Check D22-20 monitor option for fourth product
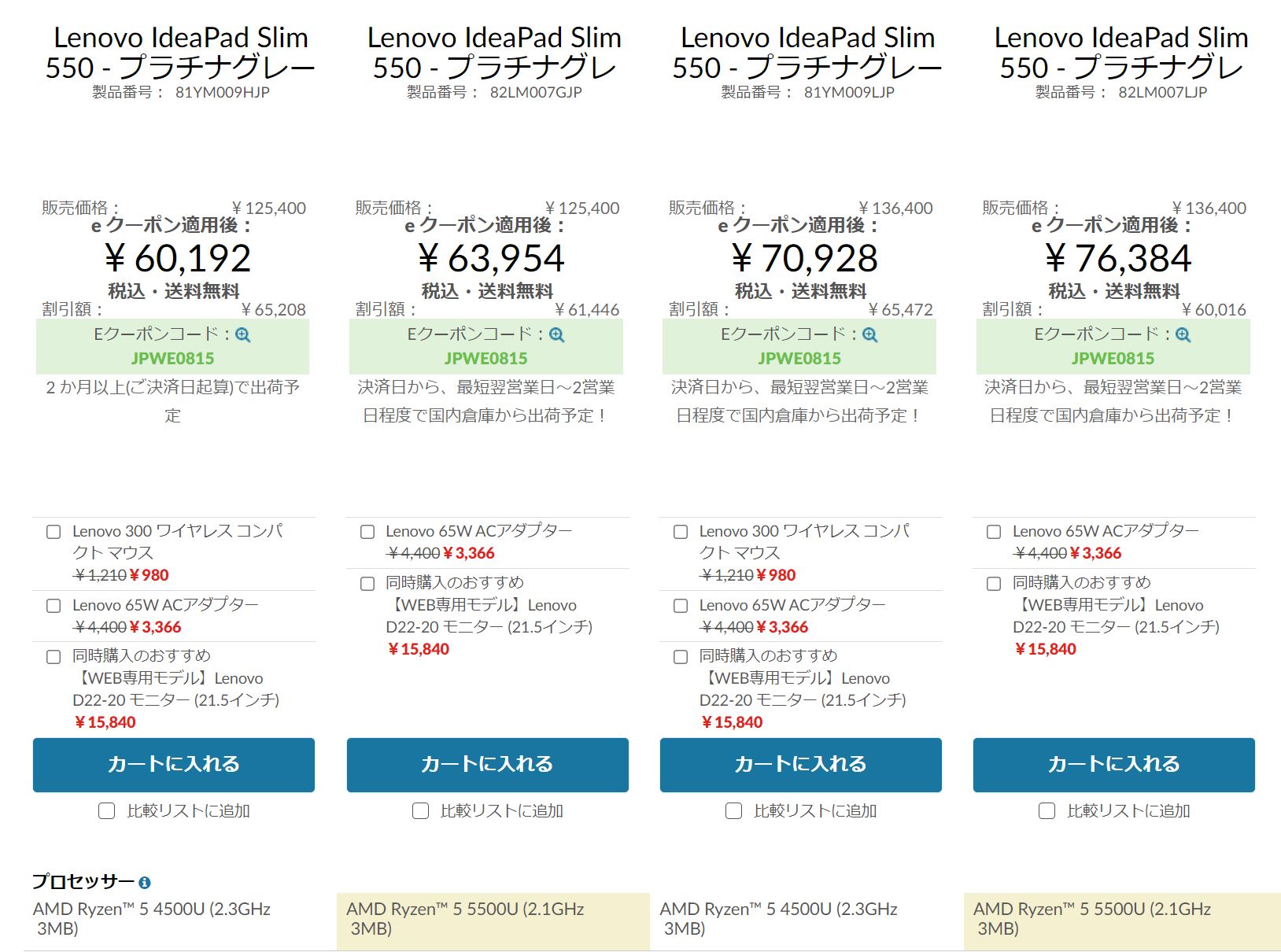The height and width of the screenshot is (952, 1281). [x=994, y=584]
